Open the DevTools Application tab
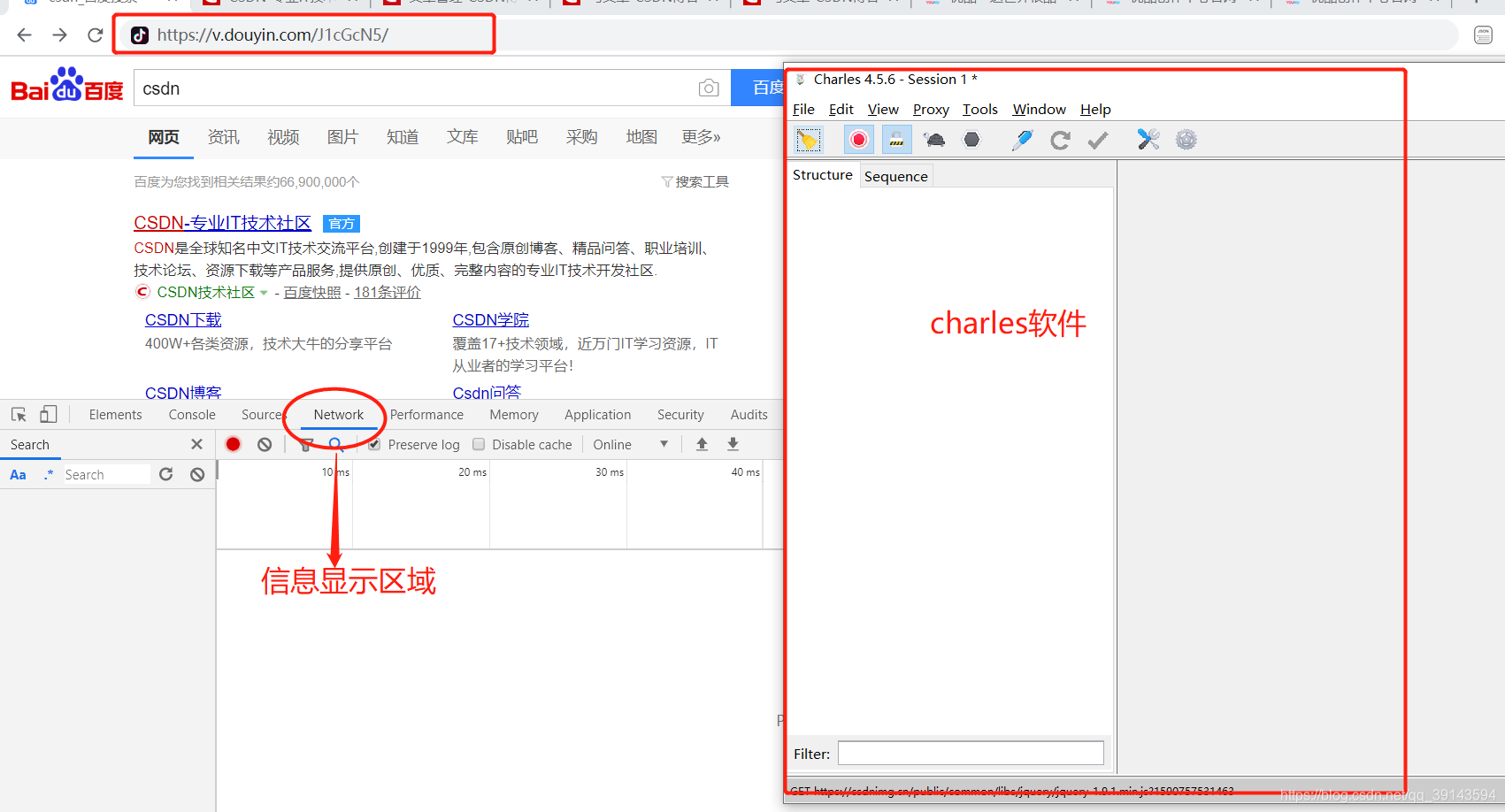The image size is (1505, 812). coord(598,415)
